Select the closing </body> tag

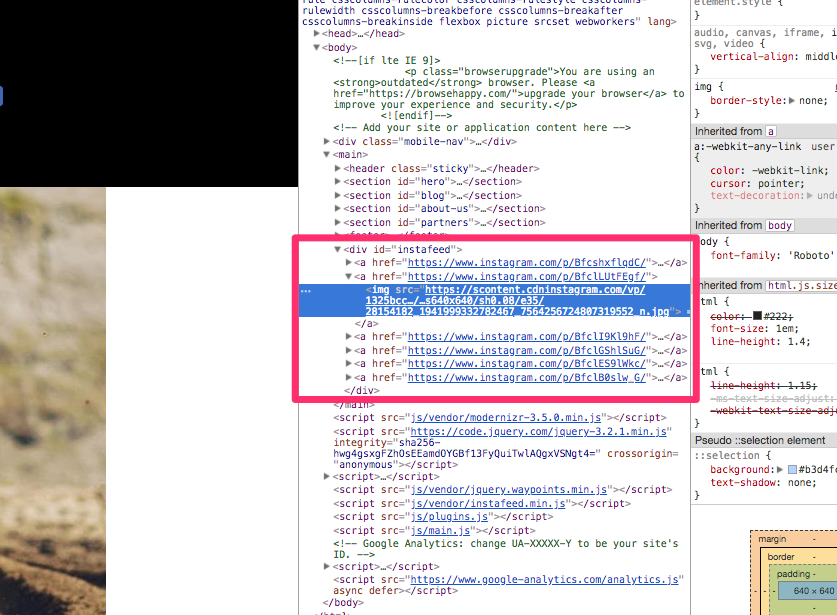pos(343,603)
